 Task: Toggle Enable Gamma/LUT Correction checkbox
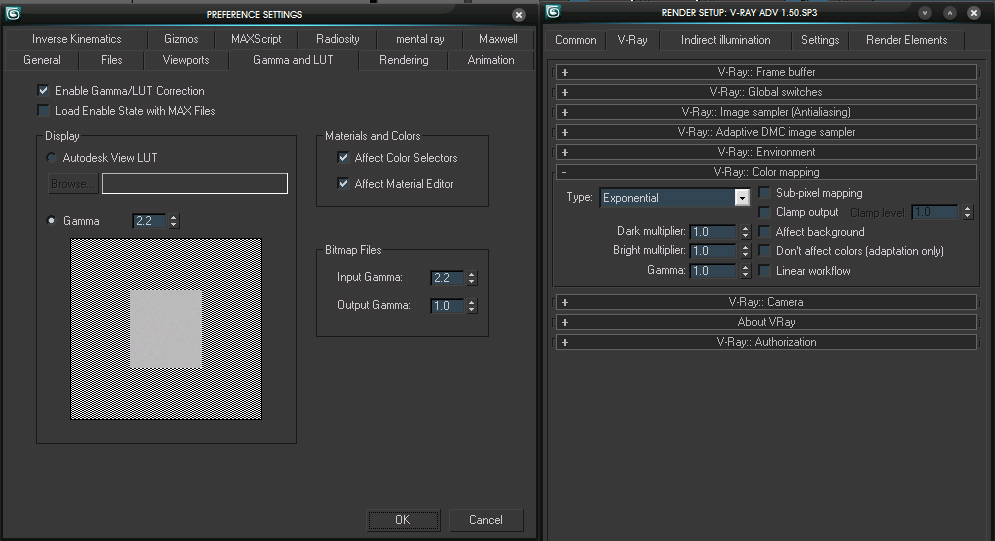coord(43,91)
